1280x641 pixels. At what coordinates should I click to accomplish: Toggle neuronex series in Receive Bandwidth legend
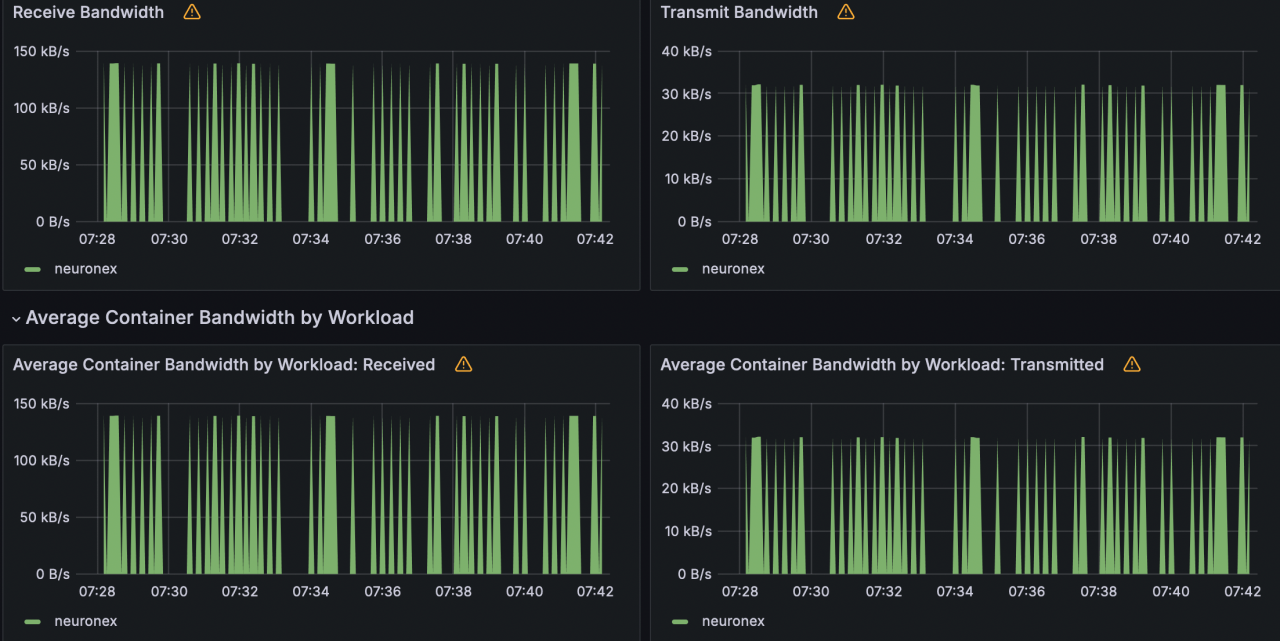coord(86,269)
